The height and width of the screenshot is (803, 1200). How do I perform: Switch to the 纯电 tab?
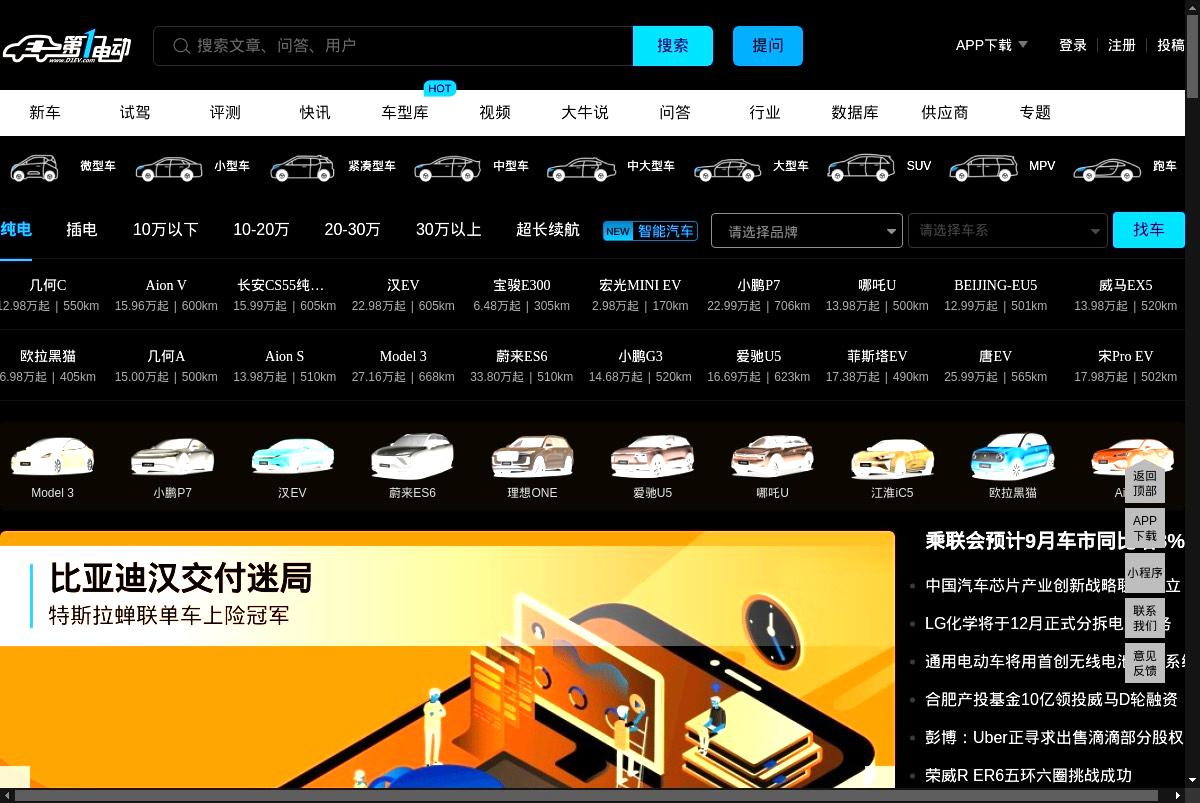pos(16,230)
